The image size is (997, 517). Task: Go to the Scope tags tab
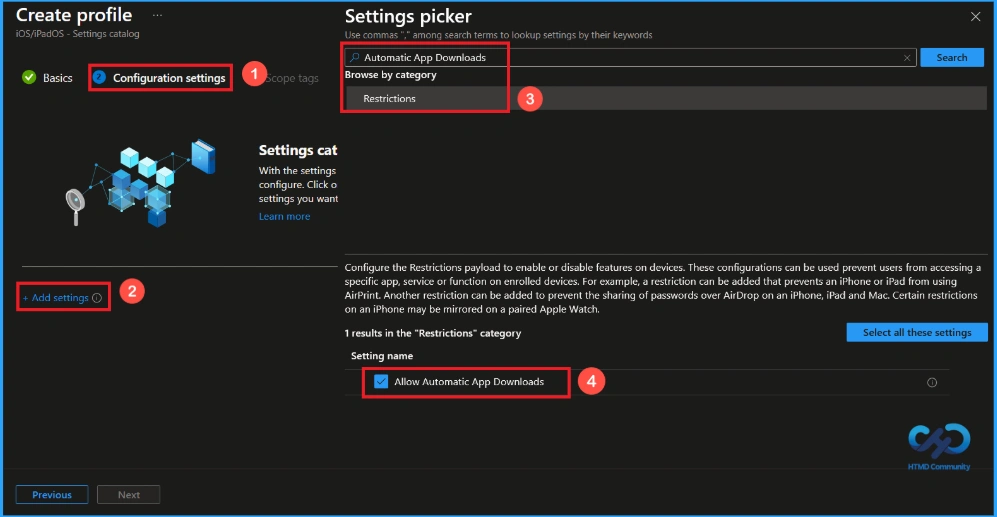292,78
